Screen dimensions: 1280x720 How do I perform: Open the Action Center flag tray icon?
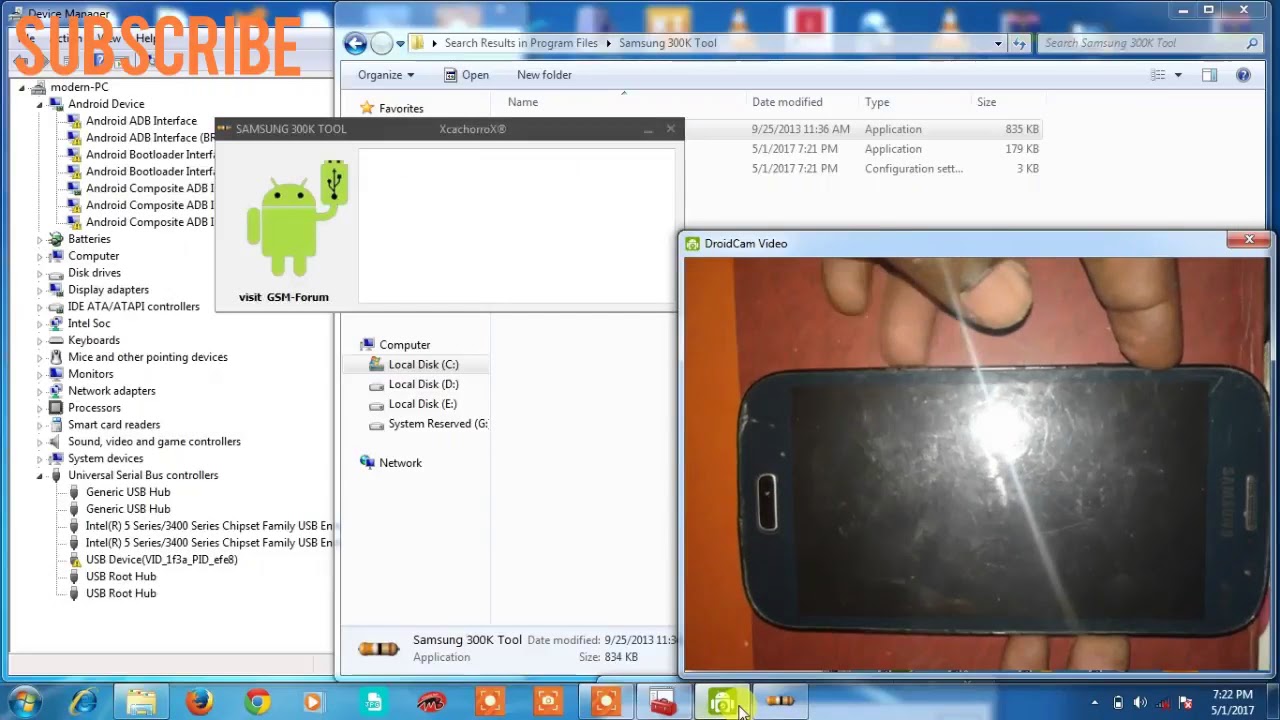pyautogui.click(x=1185, y=703)
